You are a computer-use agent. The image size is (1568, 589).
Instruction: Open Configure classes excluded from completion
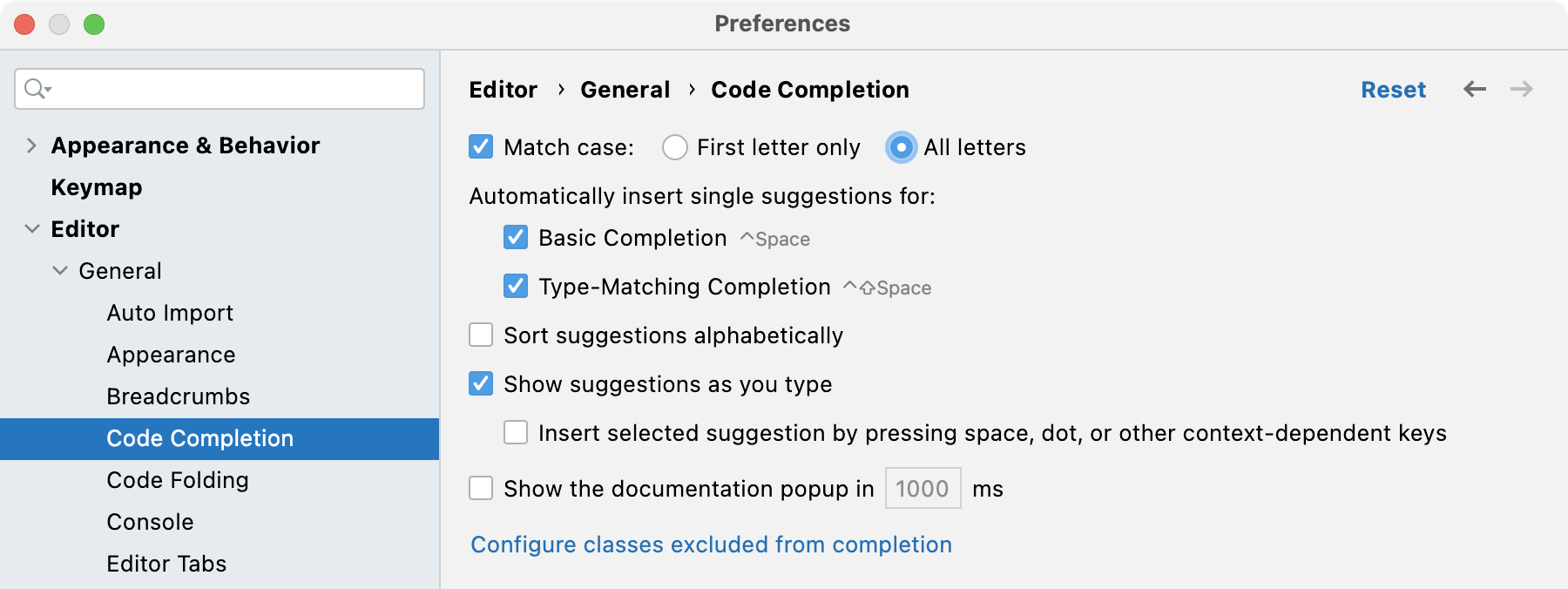pyautogui.click(x=711, y=545)
